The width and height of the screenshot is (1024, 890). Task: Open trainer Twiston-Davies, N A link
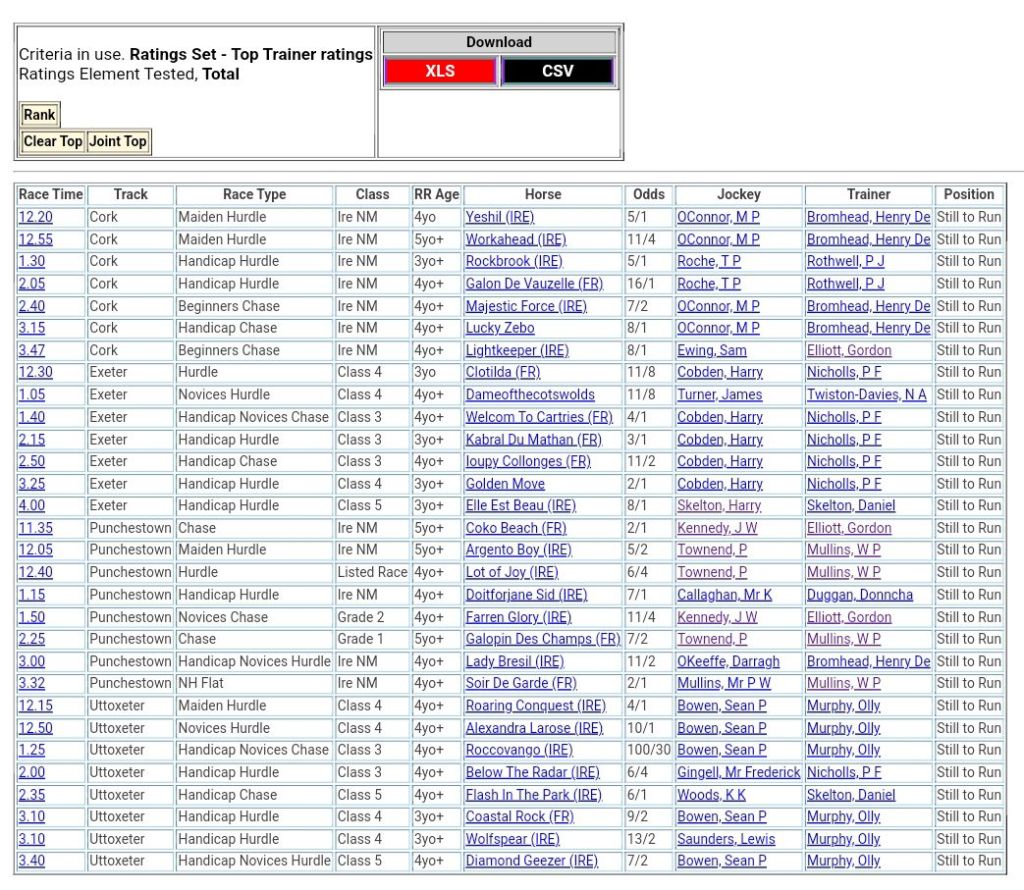tap(866, 395)
